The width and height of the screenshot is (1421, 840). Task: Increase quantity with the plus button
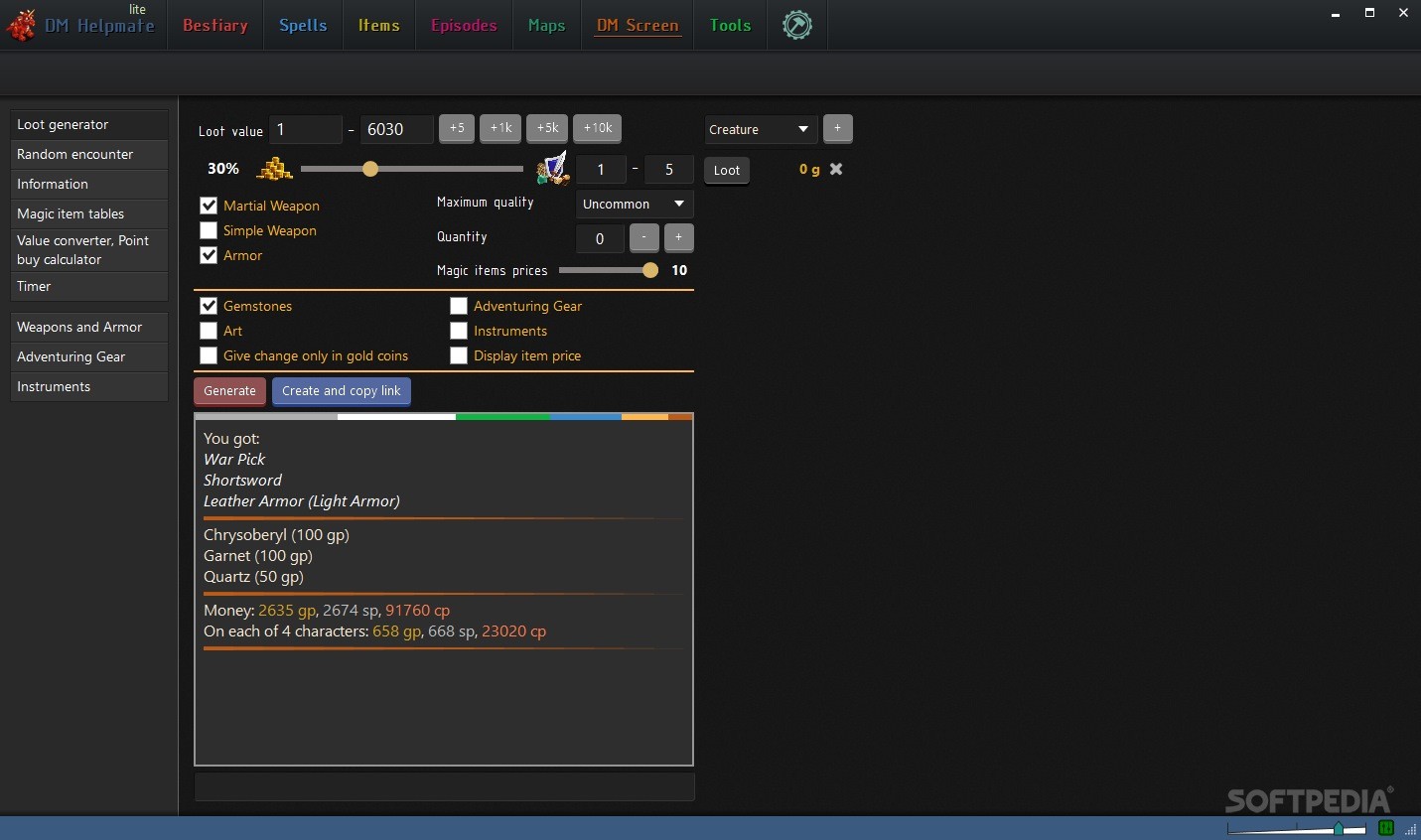[678, 237]
